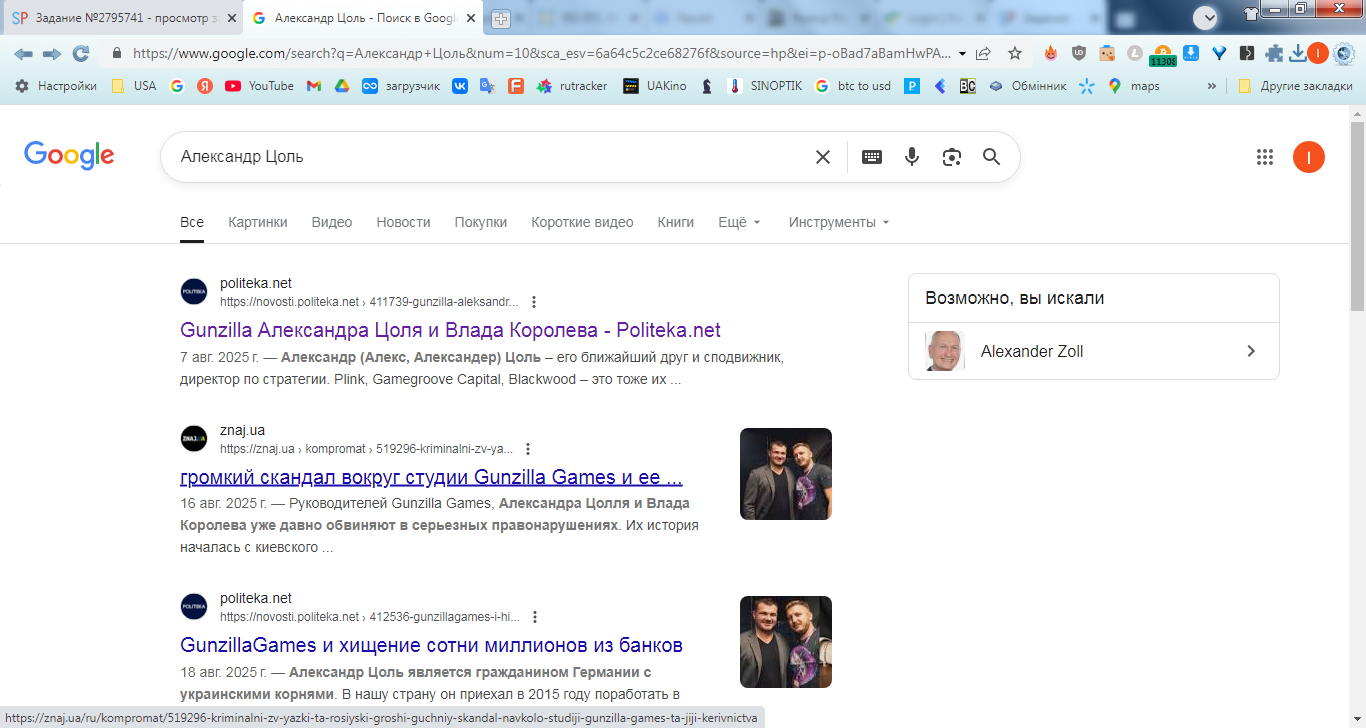Open the address bar dropdown arrow
This screenshot has height=728, width=1366.
pyautogui.click(x=962, y=54)
